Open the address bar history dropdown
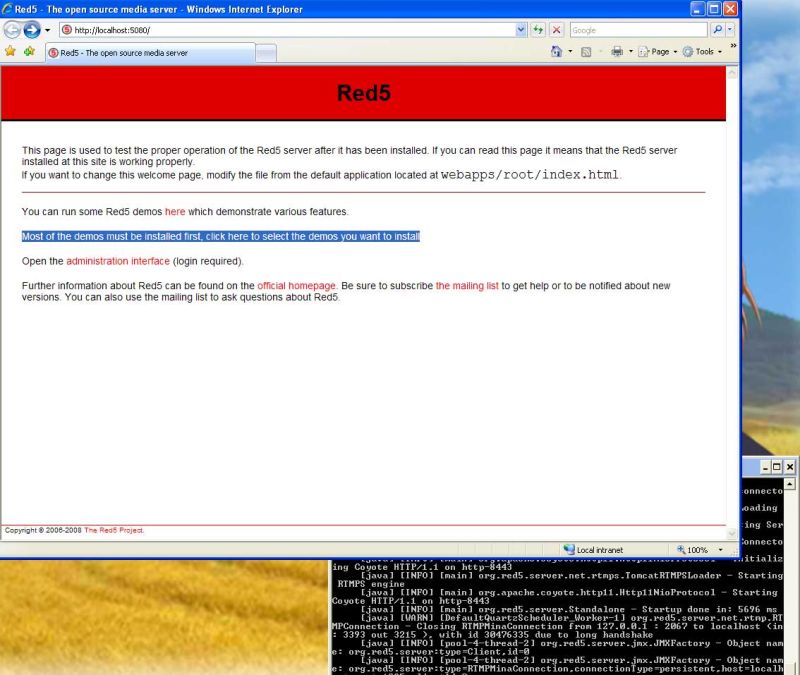800x675 pixels. 519,29
